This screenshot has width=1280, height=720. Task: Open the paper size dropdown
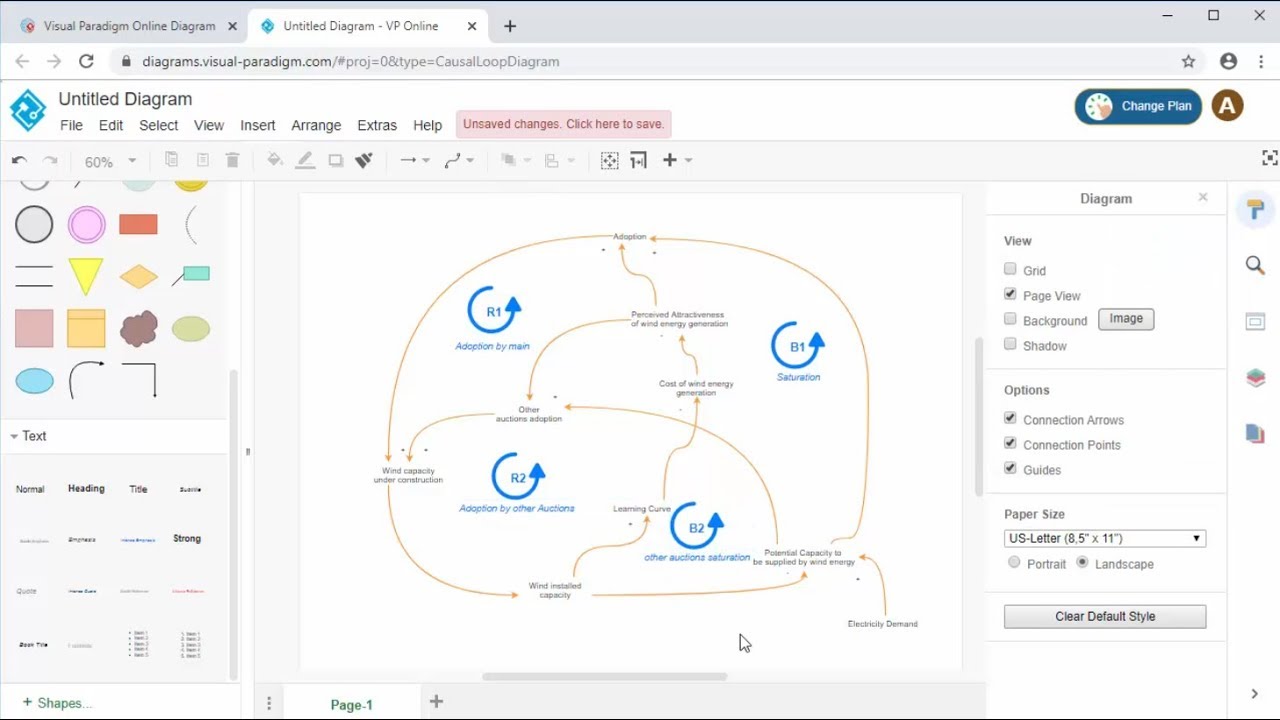1105,538
